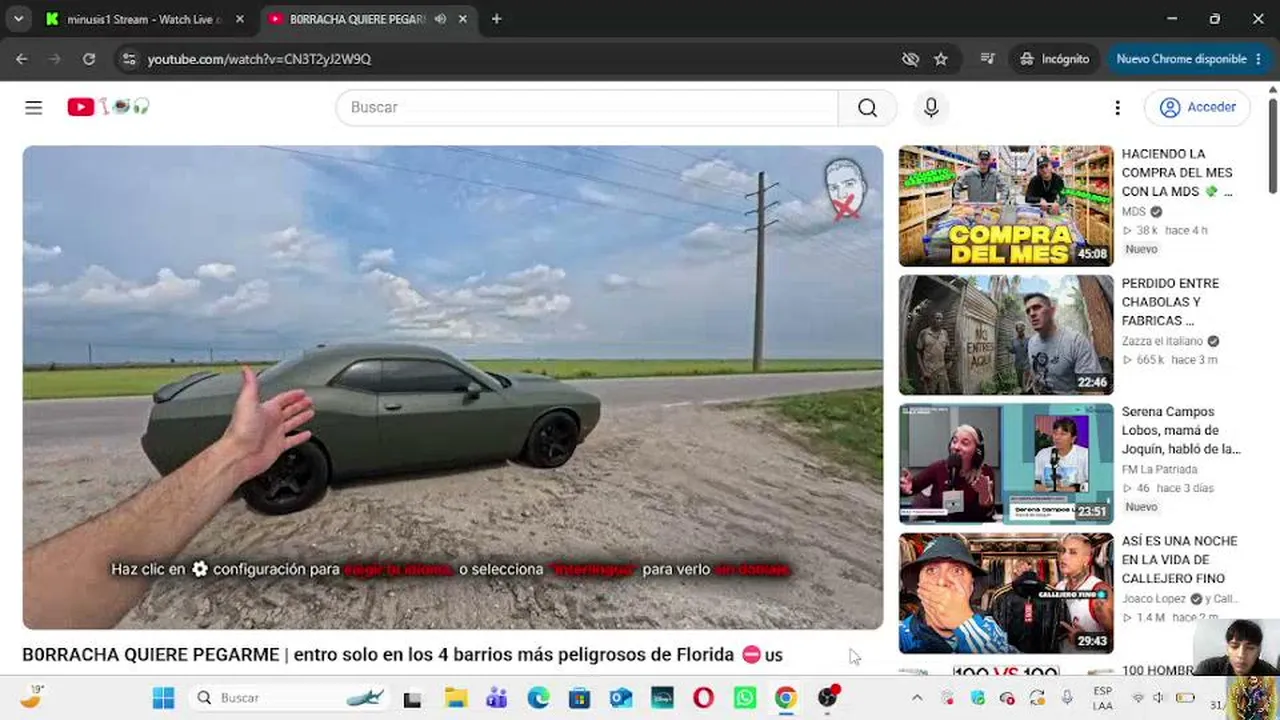Click the video player area
The height and width of the screenshot is (720, 1280).
click(x=453, y=387)
